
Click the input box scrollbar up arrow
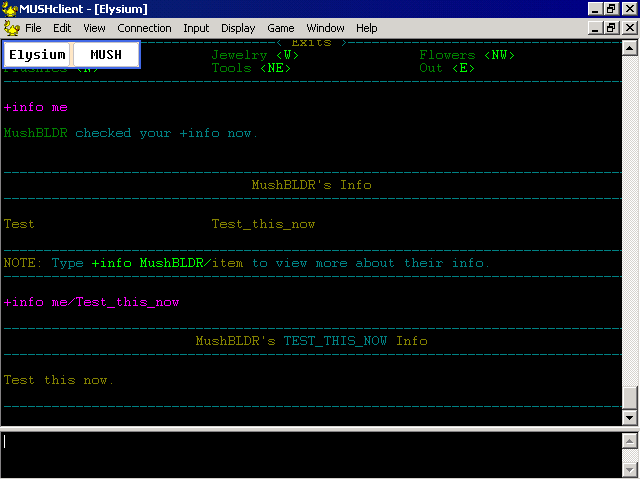629,441
